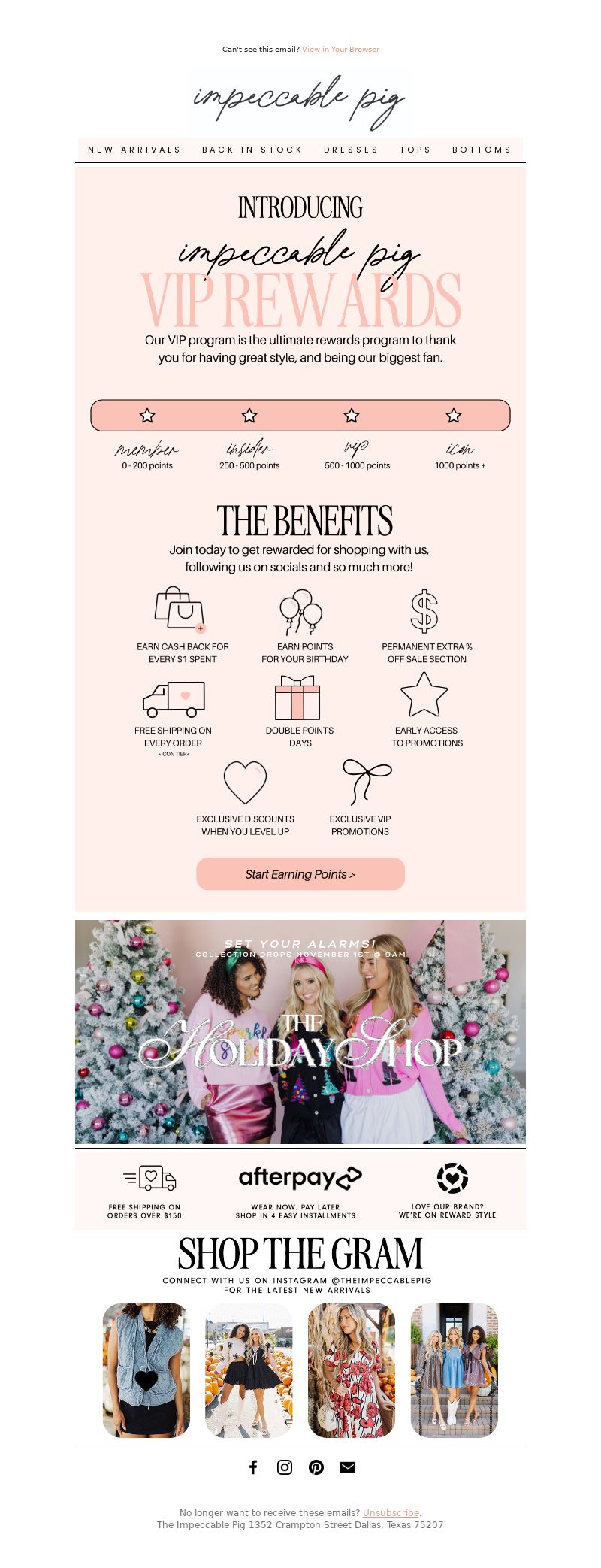Click the Unsubscribe link
The image size is (601, 1568).
[x=391, y=1512]
